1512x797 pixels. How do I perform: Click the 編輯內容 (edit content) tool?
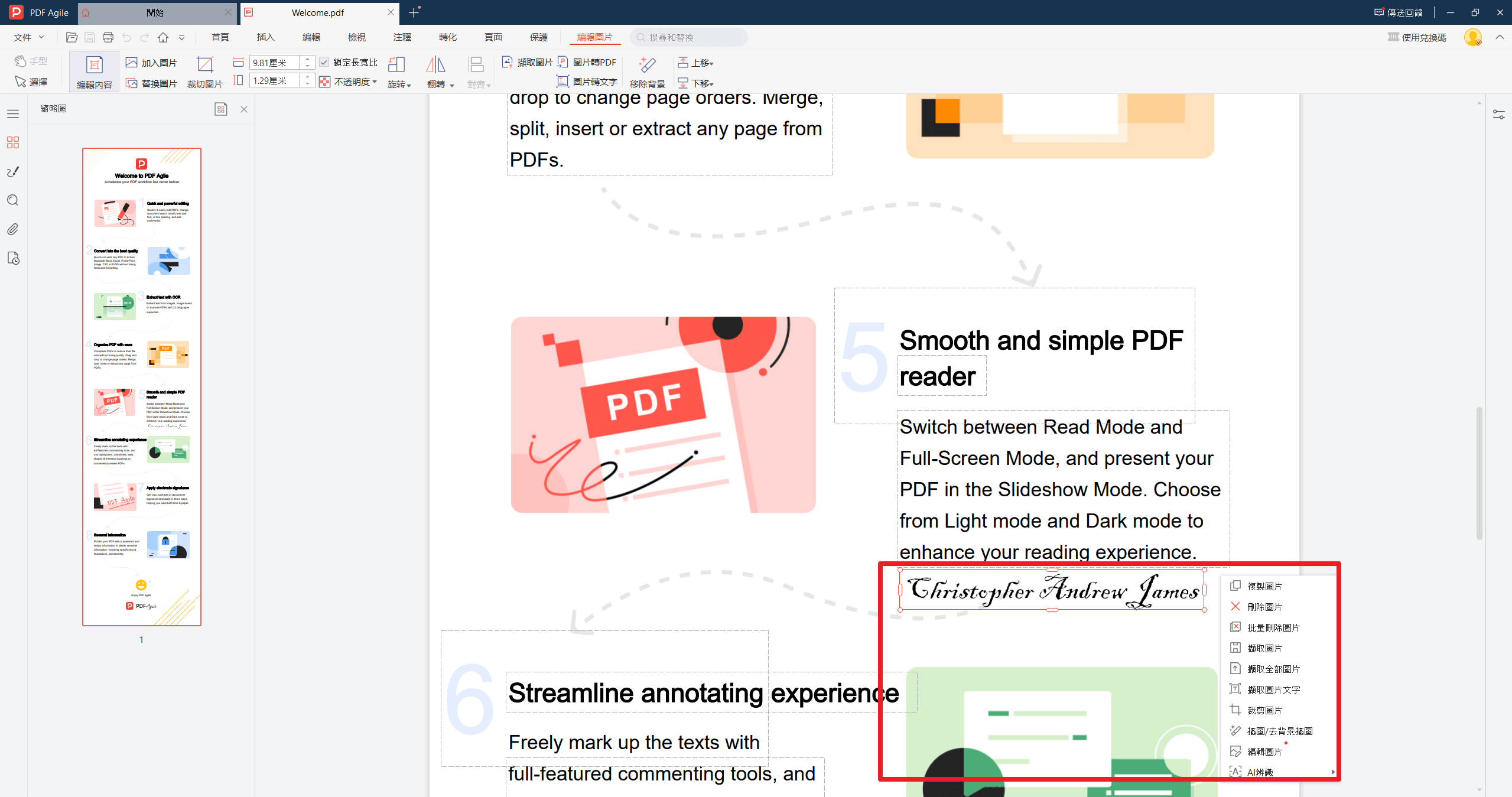[x=95, y=72]
